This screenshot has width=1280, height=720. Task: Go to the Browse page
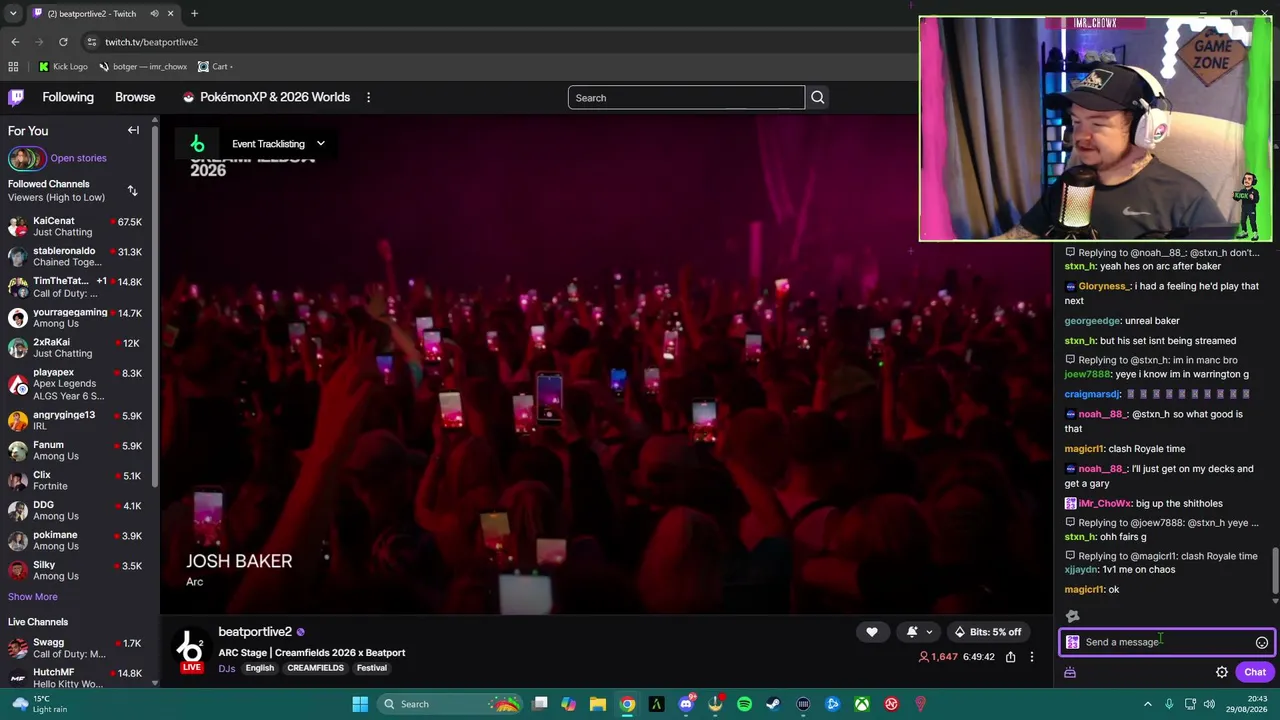click(135, 97)
